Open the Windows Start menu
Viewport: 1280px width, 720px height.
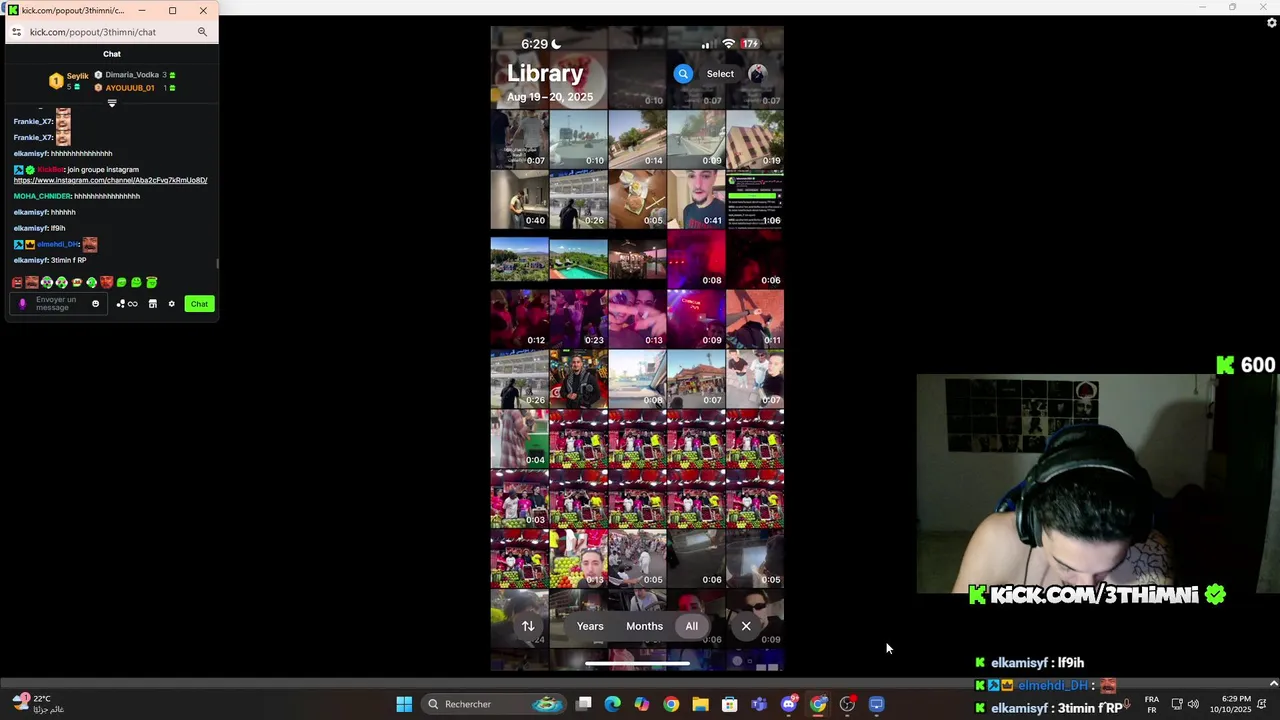404,704
